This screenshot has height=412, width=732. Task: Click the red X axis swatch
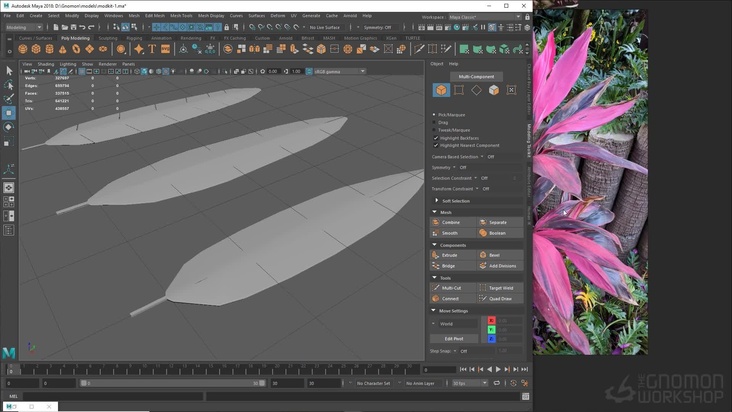coord(491,320)
